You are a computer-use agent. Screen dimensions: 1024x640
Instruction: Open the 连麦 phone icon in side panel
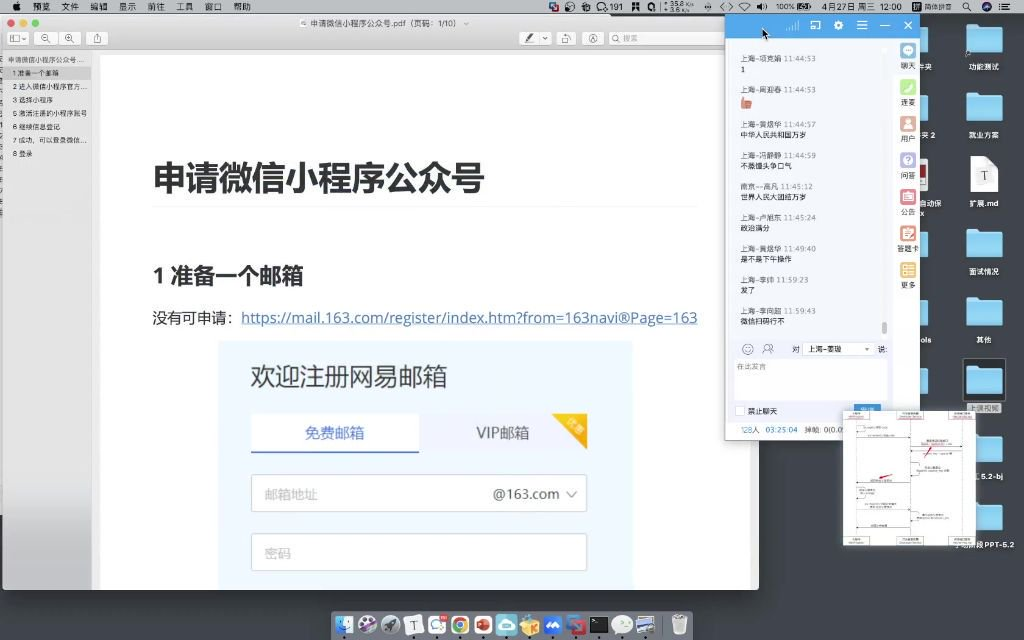[x=908, y=92]
